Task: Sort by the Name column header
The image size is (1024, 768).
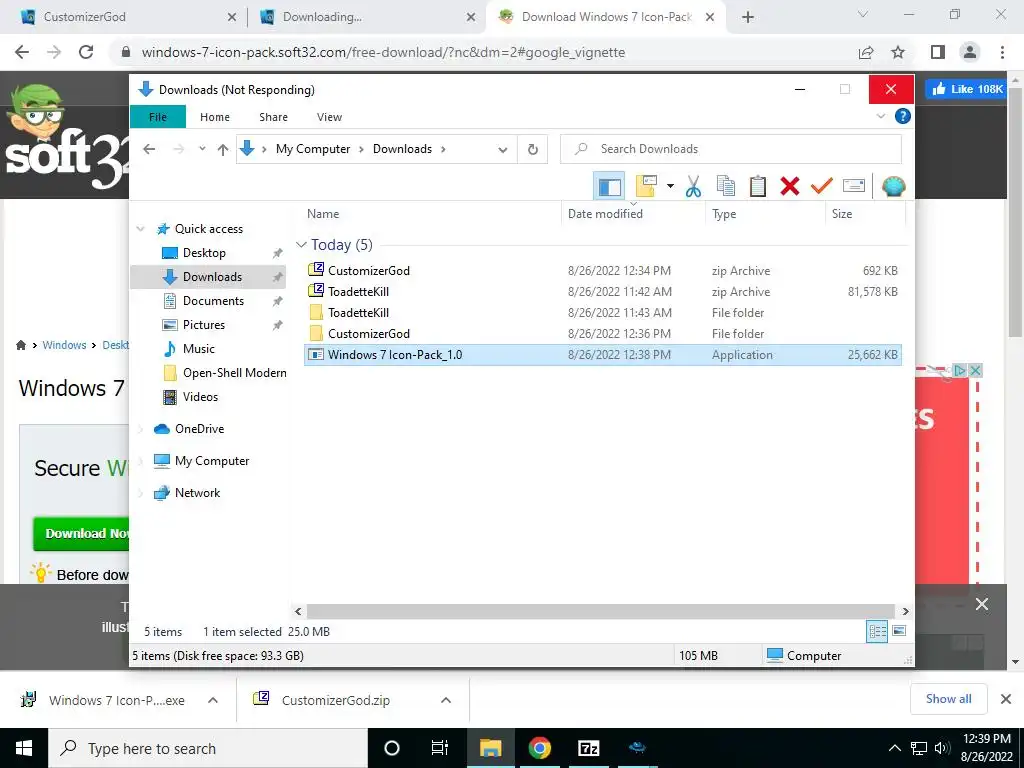Action: 431,214
